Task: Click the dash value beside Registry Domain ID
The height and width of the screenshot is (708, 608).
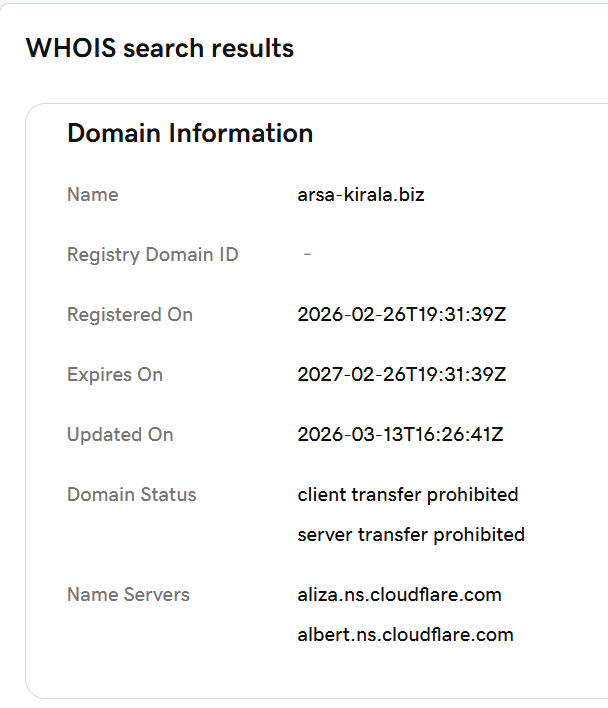Action: pyautogui.click(x=307, y=255)
